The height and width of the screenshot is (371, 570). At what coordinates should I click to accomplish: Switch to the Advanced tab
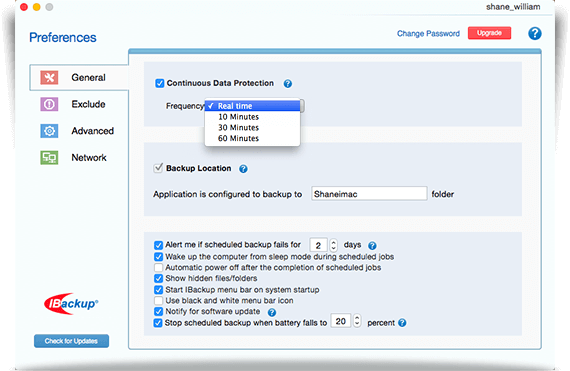pos(92,131)
